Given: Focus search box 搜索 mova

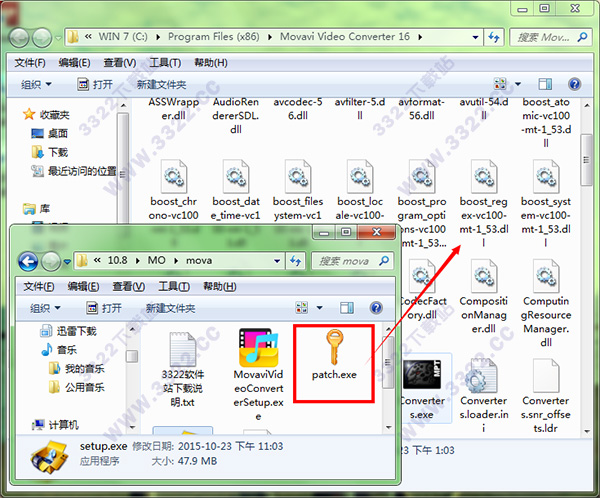Looking at the screenshot, I should (x=351, y=261).
